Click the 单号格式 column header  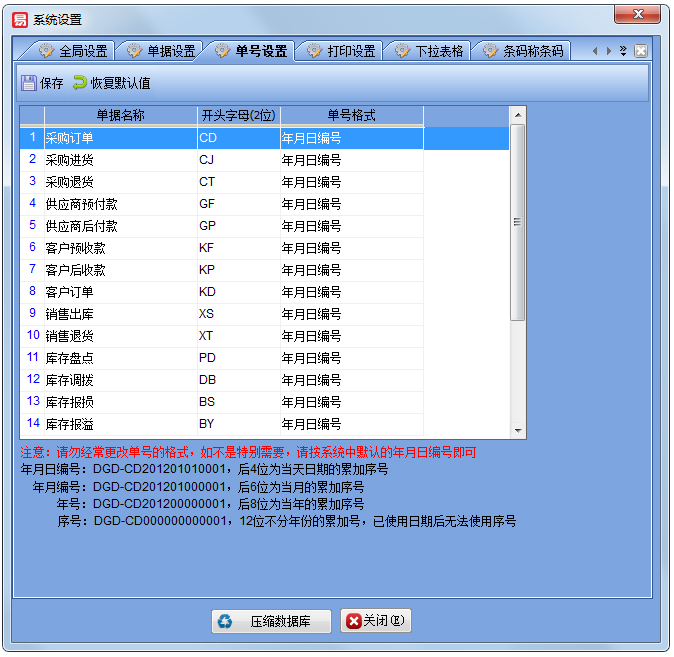coord(352,116)
